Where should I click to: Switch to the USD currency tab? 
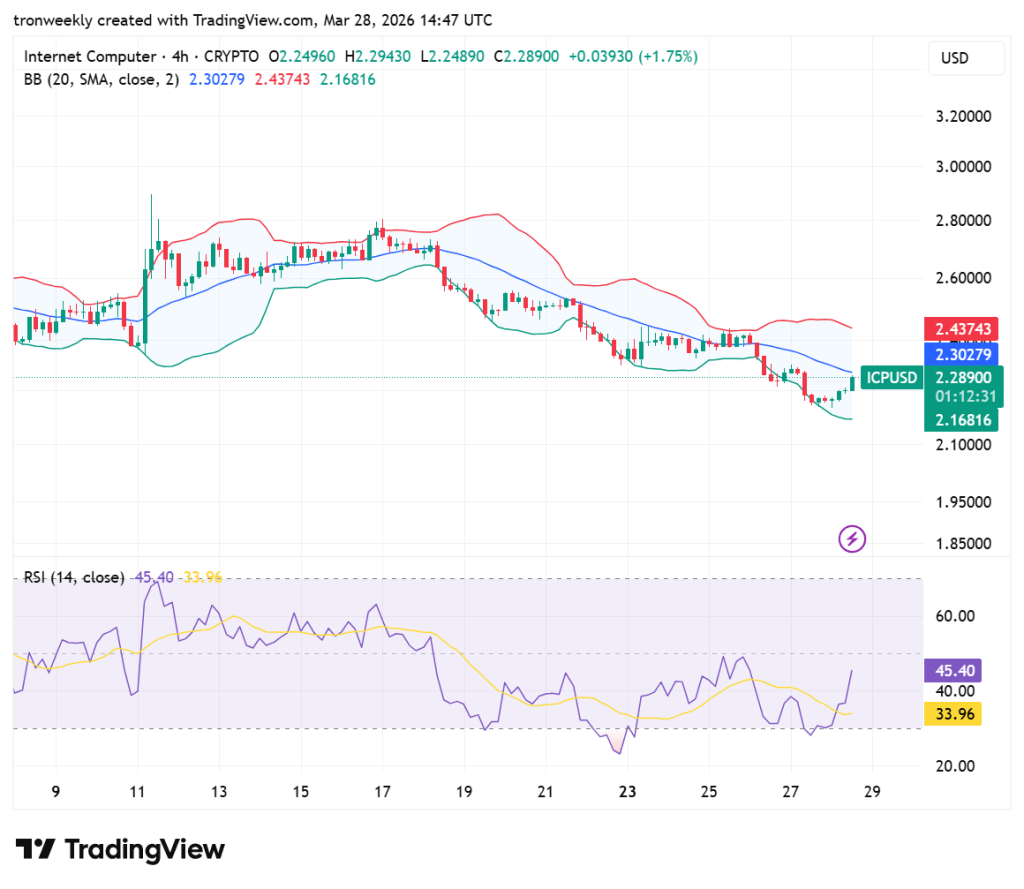click(x=966, y=58)
